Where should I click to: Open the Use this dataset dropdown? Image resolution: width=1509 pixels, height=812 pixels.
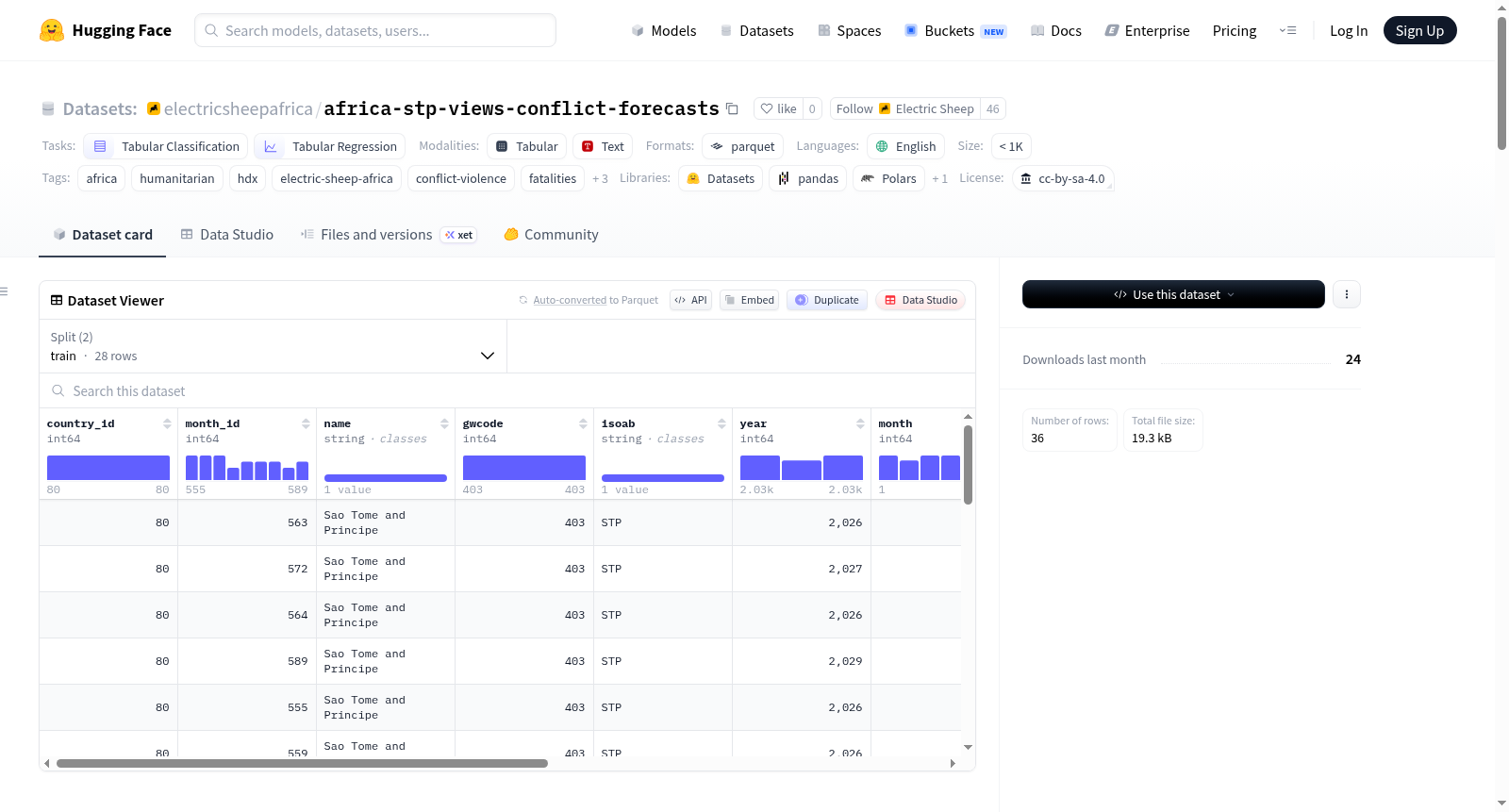point(1173,294)
